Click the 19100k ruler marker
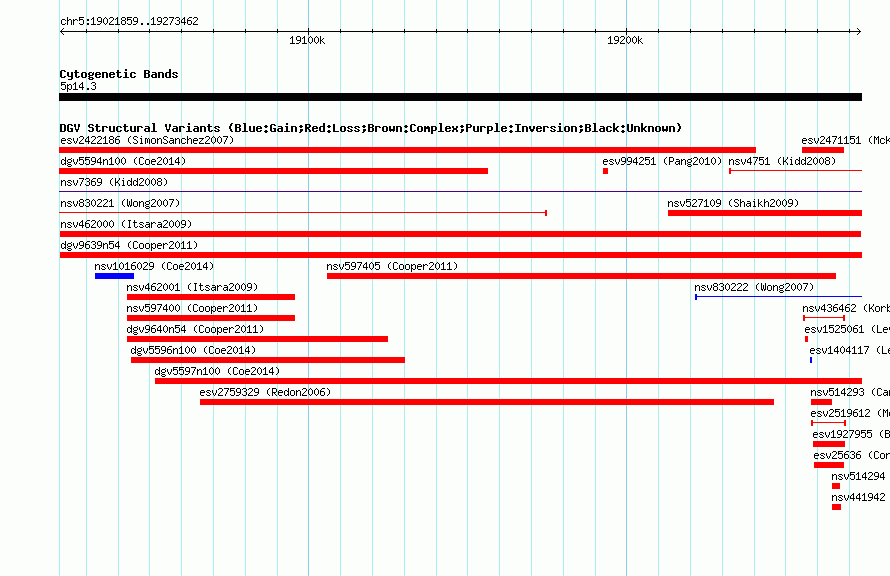The width and height of the screenshot is (890, 576). pyautogui.click(x=307, y=40)
